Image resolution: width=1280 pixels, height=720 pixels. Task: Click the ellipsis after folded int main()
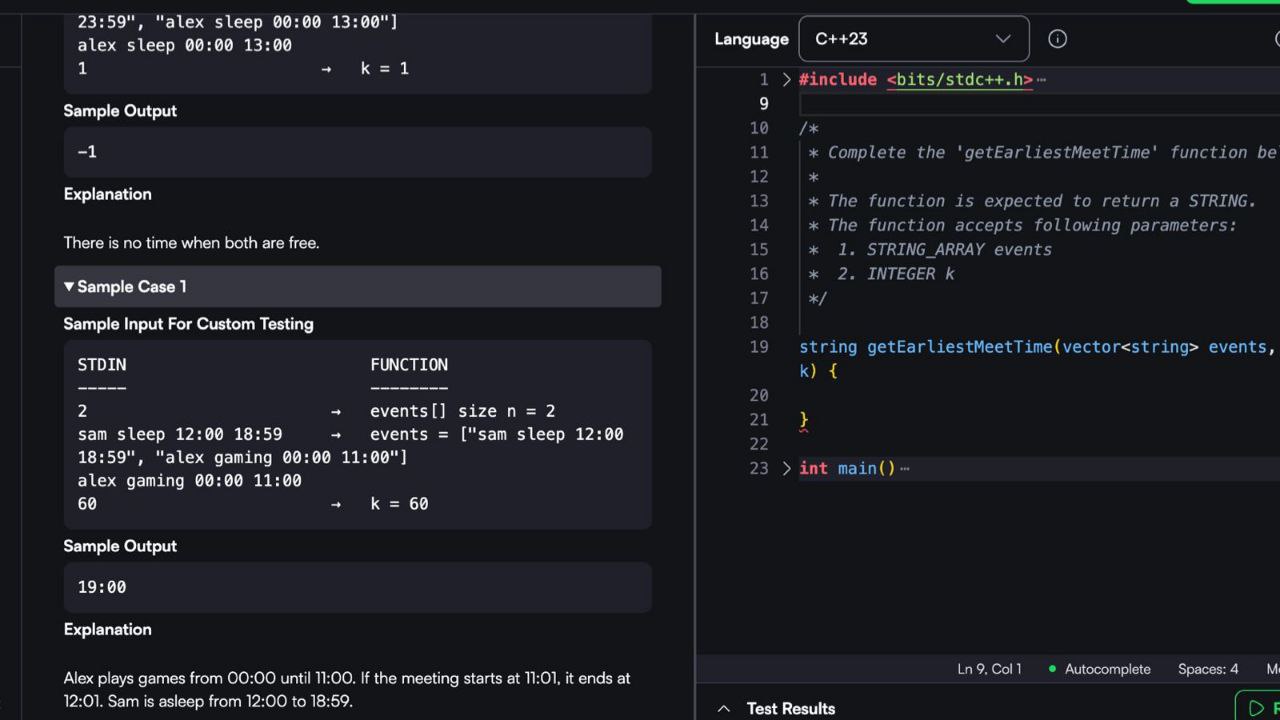905,469
